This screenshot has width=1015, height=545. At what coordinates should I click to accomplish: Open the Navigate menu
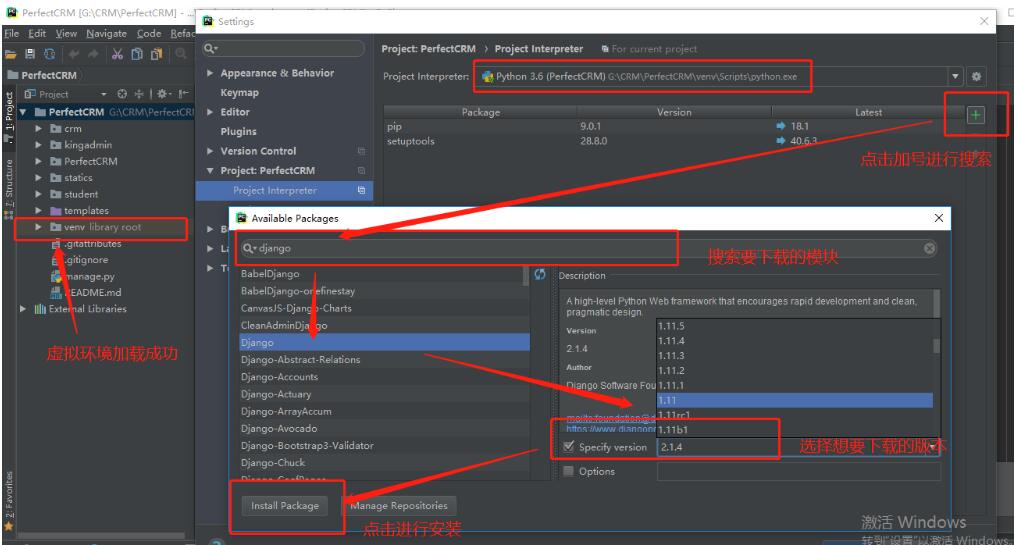tap(106, 33)
